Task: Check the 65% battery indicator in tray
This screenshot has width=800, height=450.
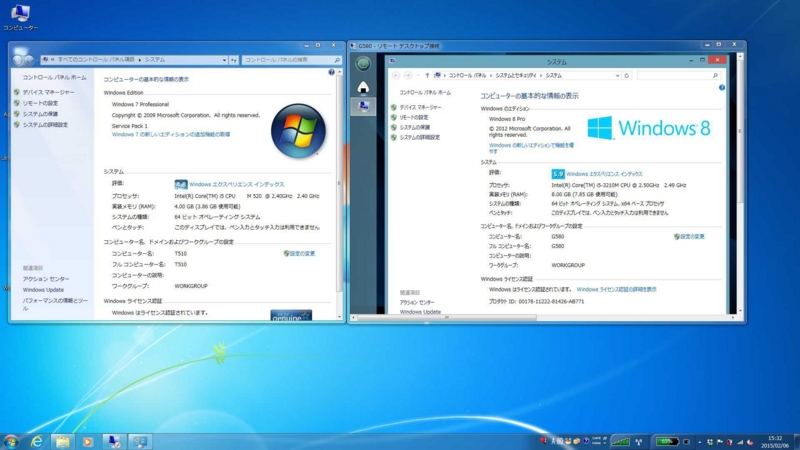Action: (x=667, y=442)
